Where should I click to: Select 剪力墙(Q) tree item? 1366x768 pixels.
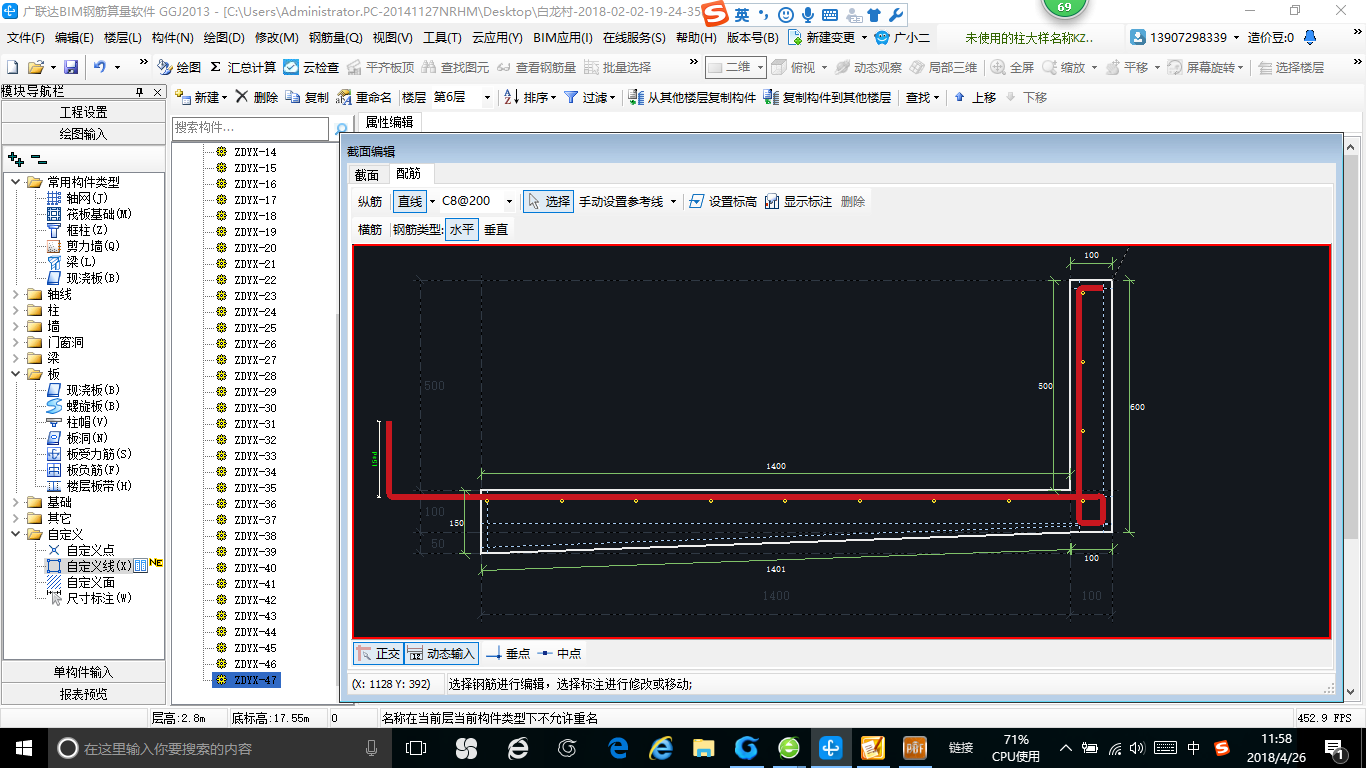pos(84,246)
